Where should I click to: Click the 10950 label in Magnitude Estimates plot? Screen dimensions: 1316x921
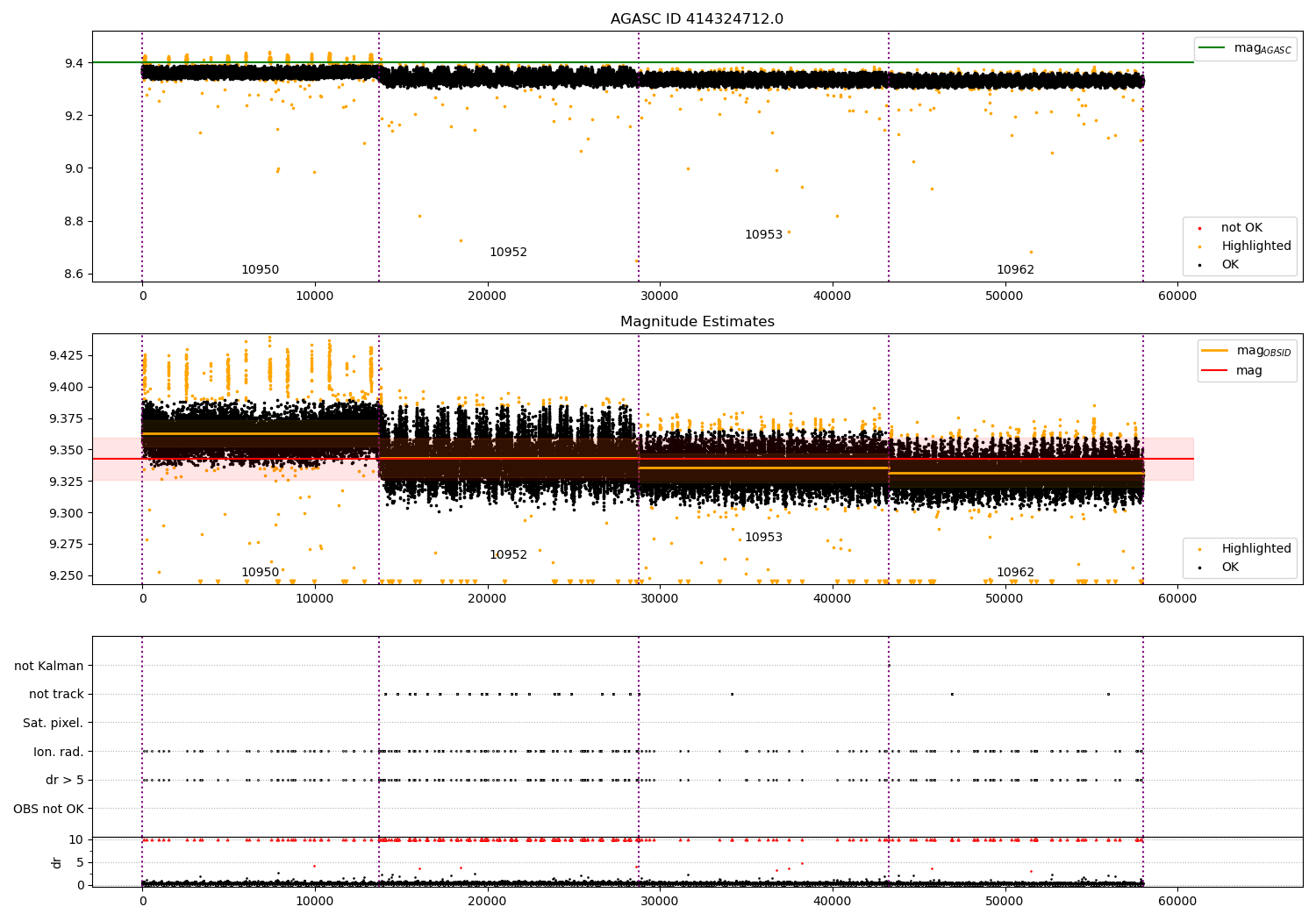260,573
